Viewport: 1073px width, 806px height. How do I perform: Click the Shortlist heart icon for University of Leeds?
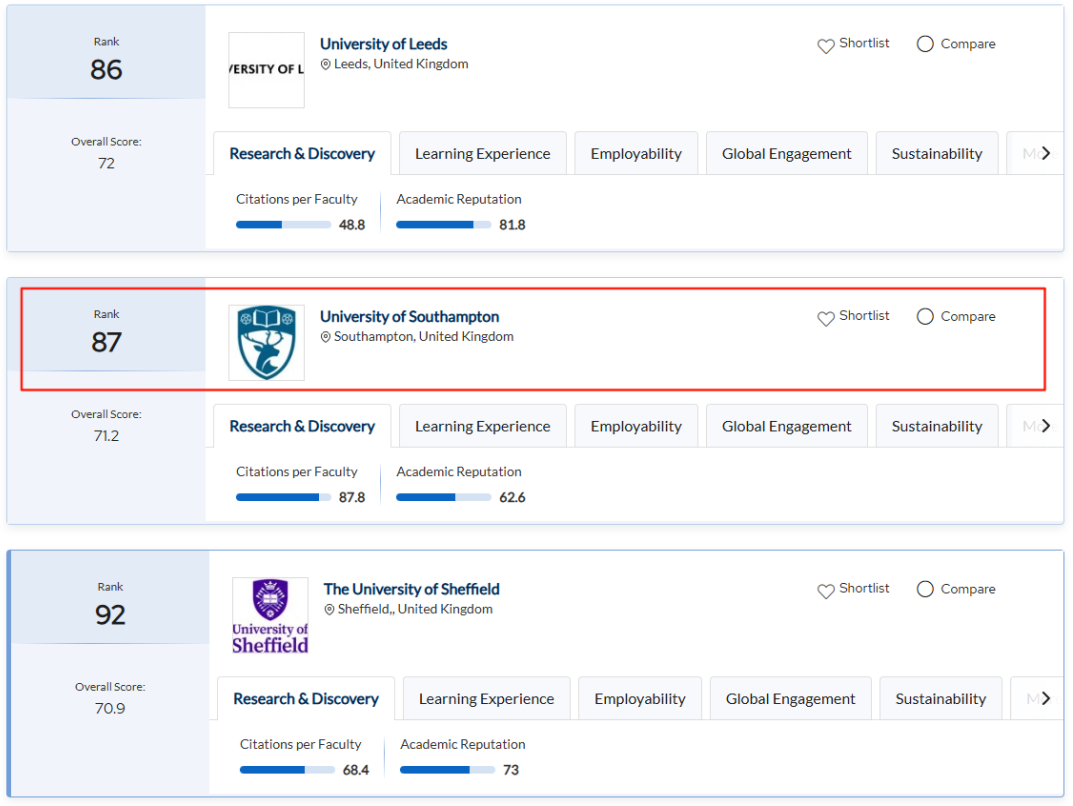tap(825, 46)
